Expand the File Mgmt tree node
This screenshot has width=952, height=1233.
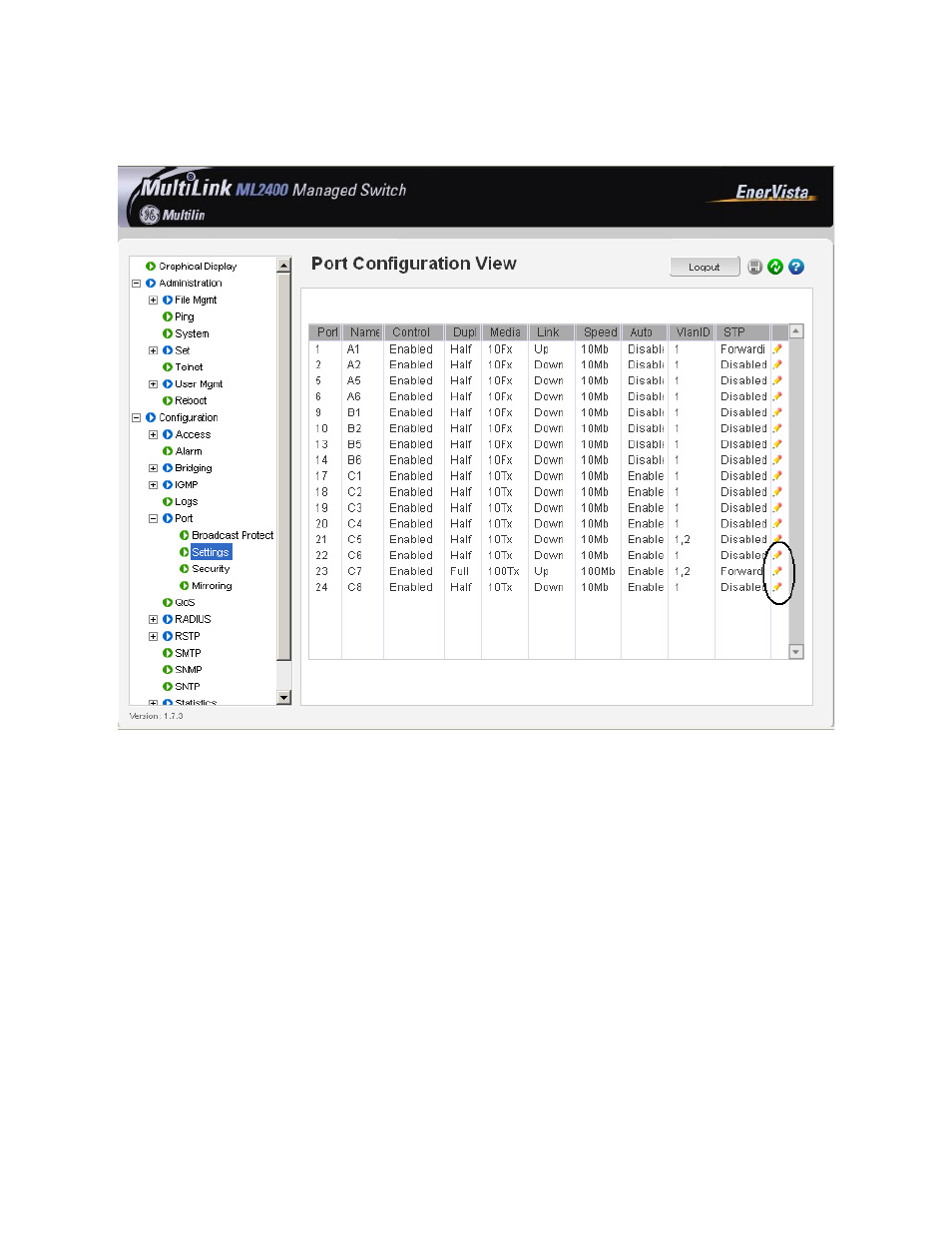[153, 301]
